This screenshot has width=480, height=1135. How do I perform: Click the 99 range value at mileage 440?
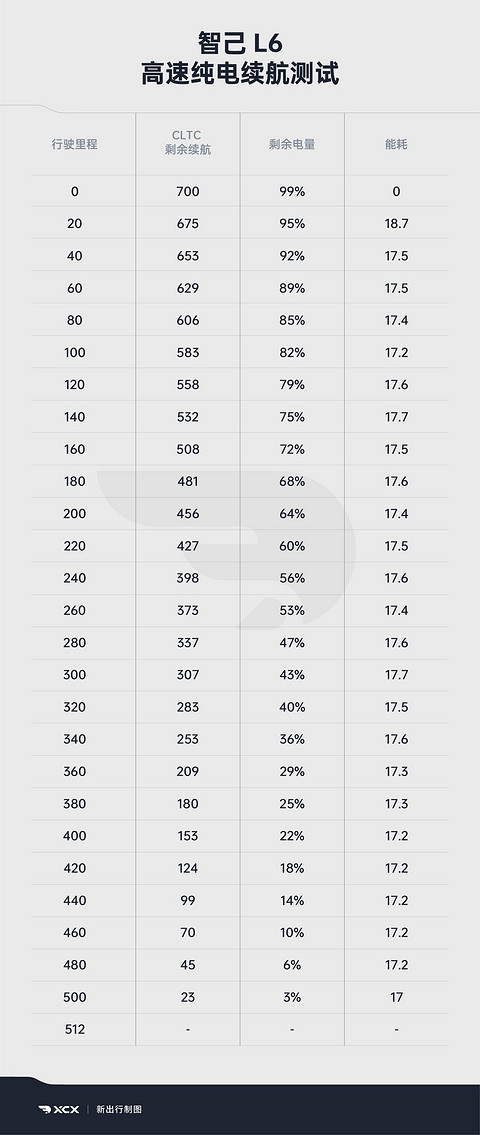tap(188, 900)
